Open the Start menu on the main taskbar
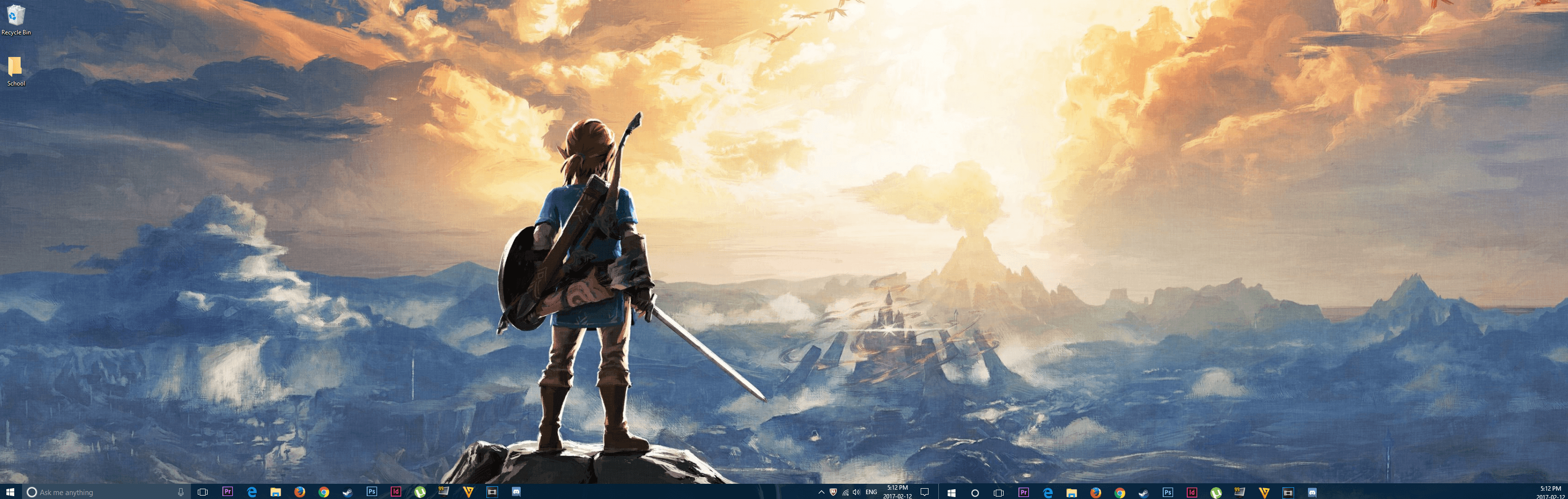This screenshot has height=499, width=1568. pyautogui.click(x=10, y=492)
